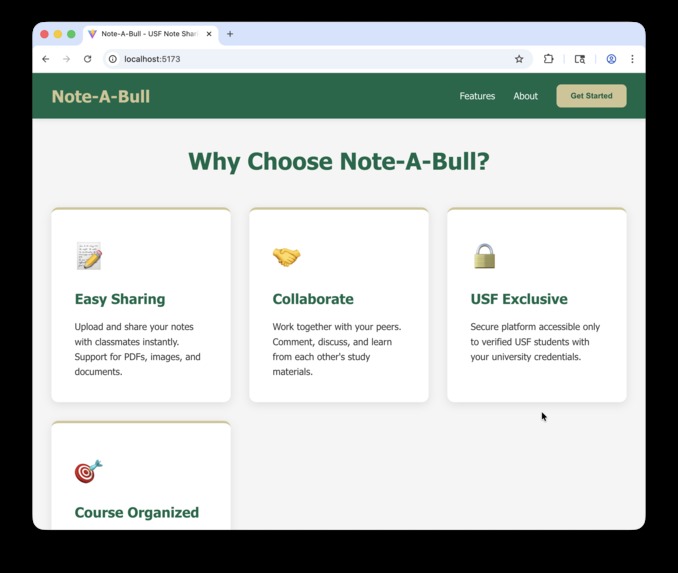Select the Note-A-Bull browser tab

(150, 34)
